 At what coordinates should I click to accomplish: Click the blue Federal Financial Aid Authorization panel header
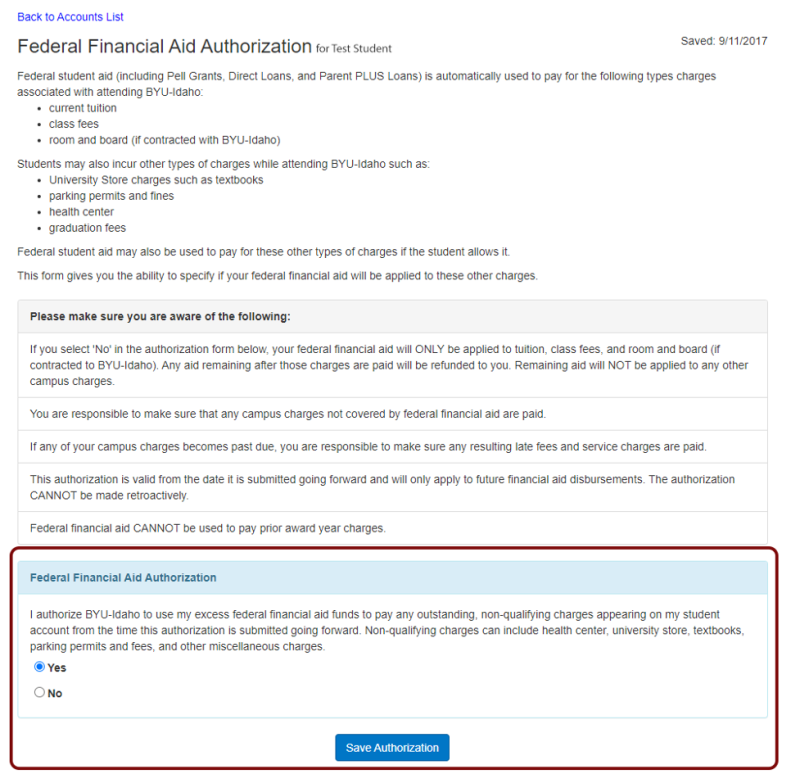point(123,578)
